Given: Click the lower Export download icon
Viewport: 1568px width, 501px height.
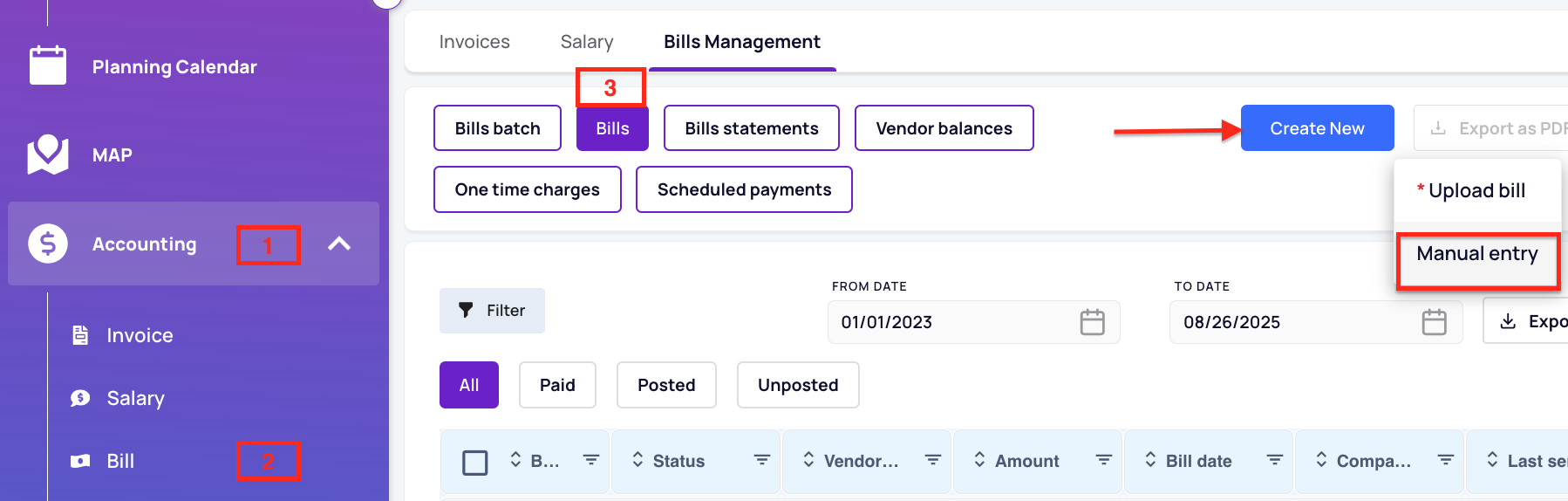Looking at the screenshot, I should [1508, 321].
